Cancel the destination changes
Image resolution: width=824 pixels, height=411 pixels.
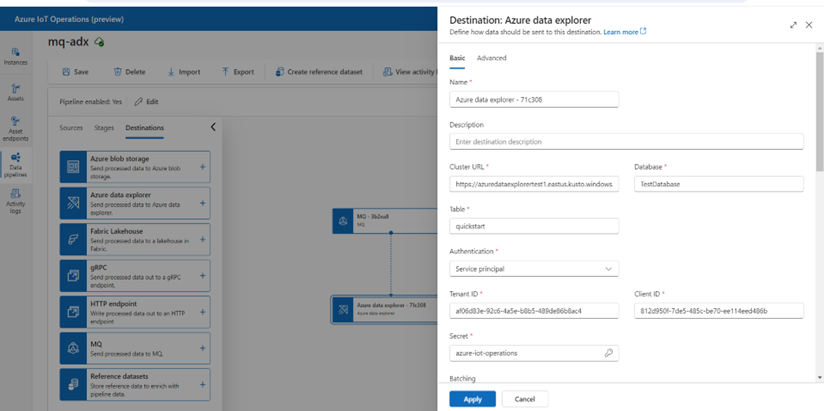[x=525, y=399]
